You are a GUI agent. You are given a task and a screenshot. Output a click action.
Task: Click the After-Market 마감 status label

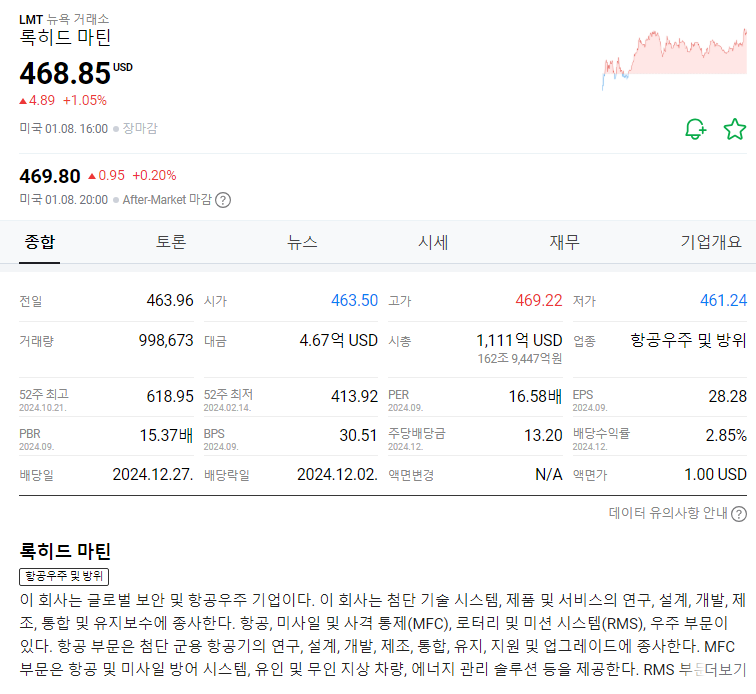coord(167,200)
